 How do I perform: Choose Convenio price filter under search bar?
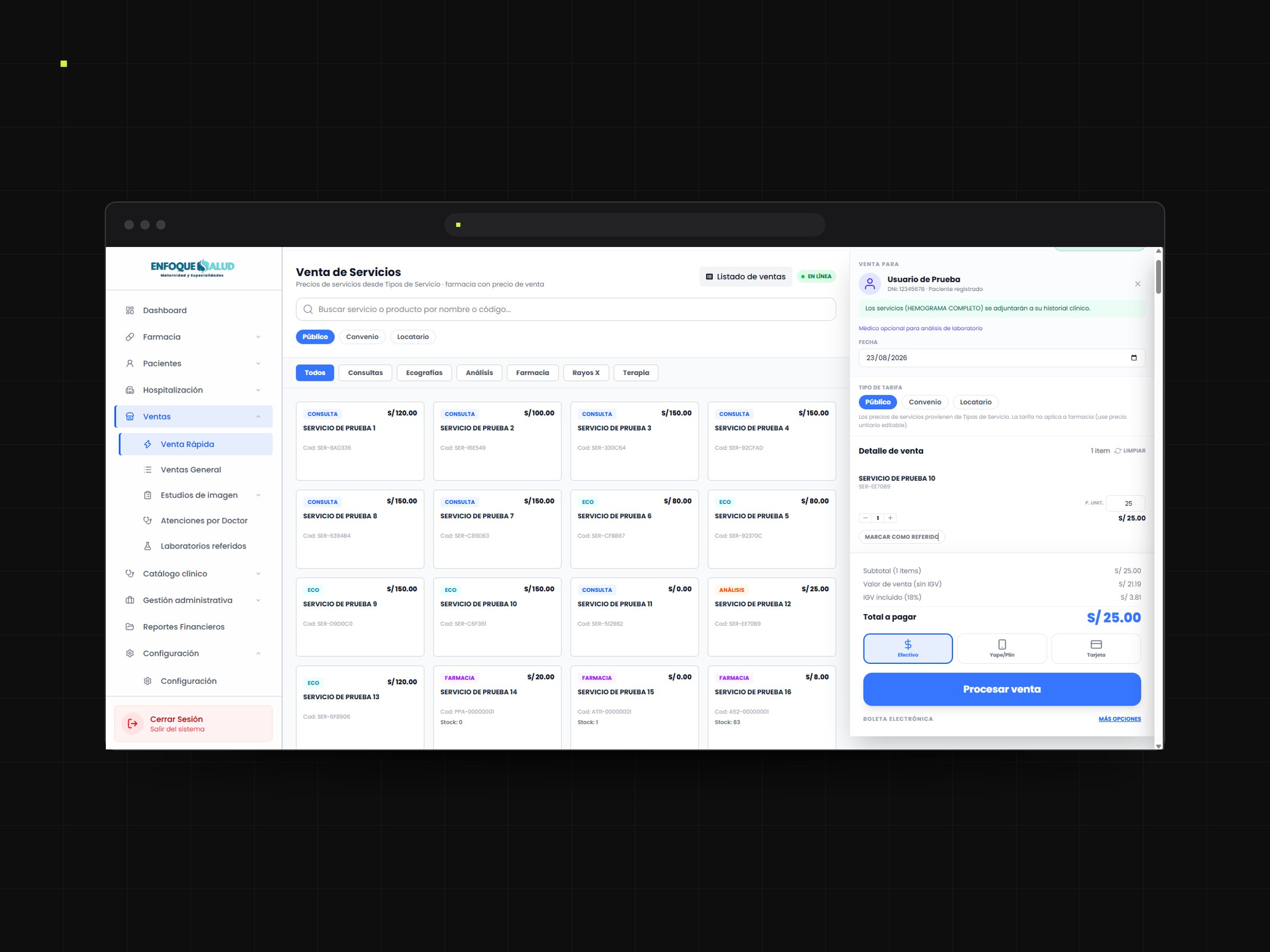tap(362, 337)
